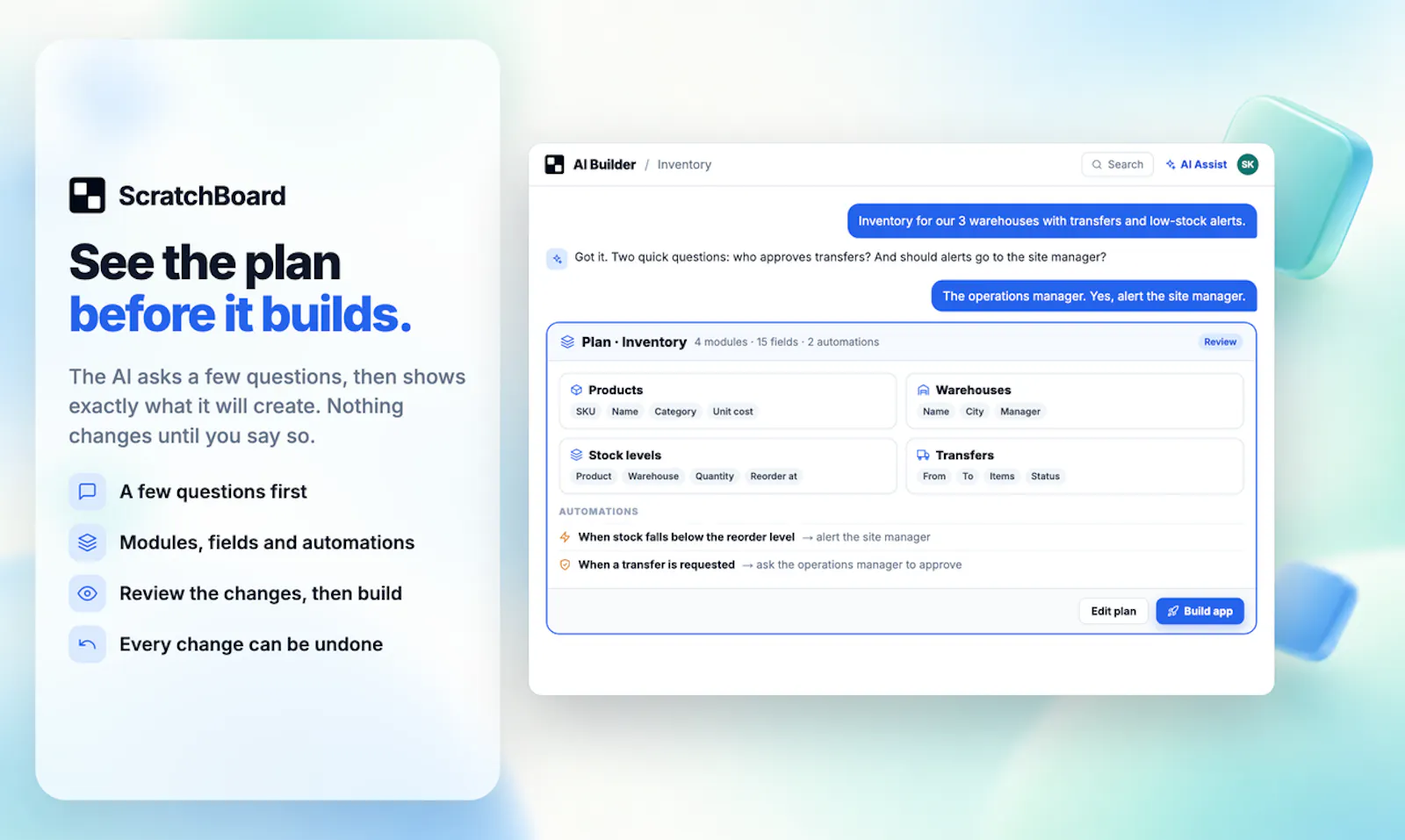This screenshot has width=1405, height=840.
Task: Focus the Search field
Action: click(x=1117, y=164)
